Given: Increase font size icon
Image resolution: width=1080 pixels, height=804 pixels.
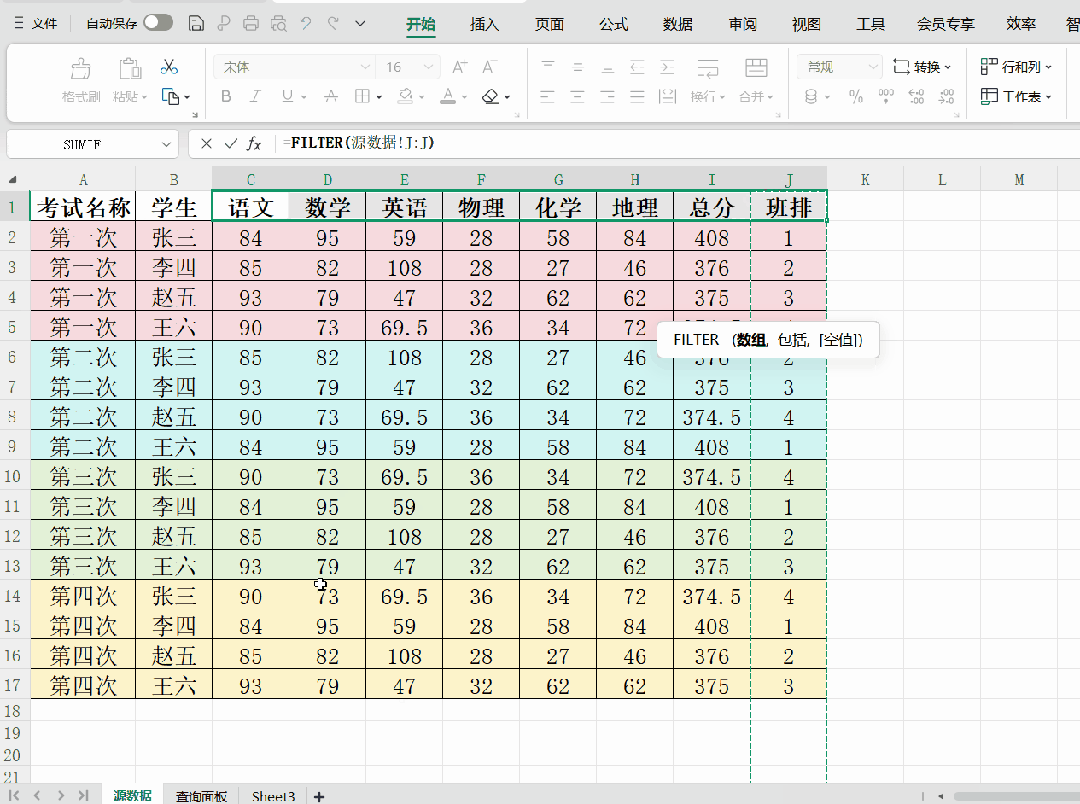Looking at the screenshot, I should click(x=459, y=67).
